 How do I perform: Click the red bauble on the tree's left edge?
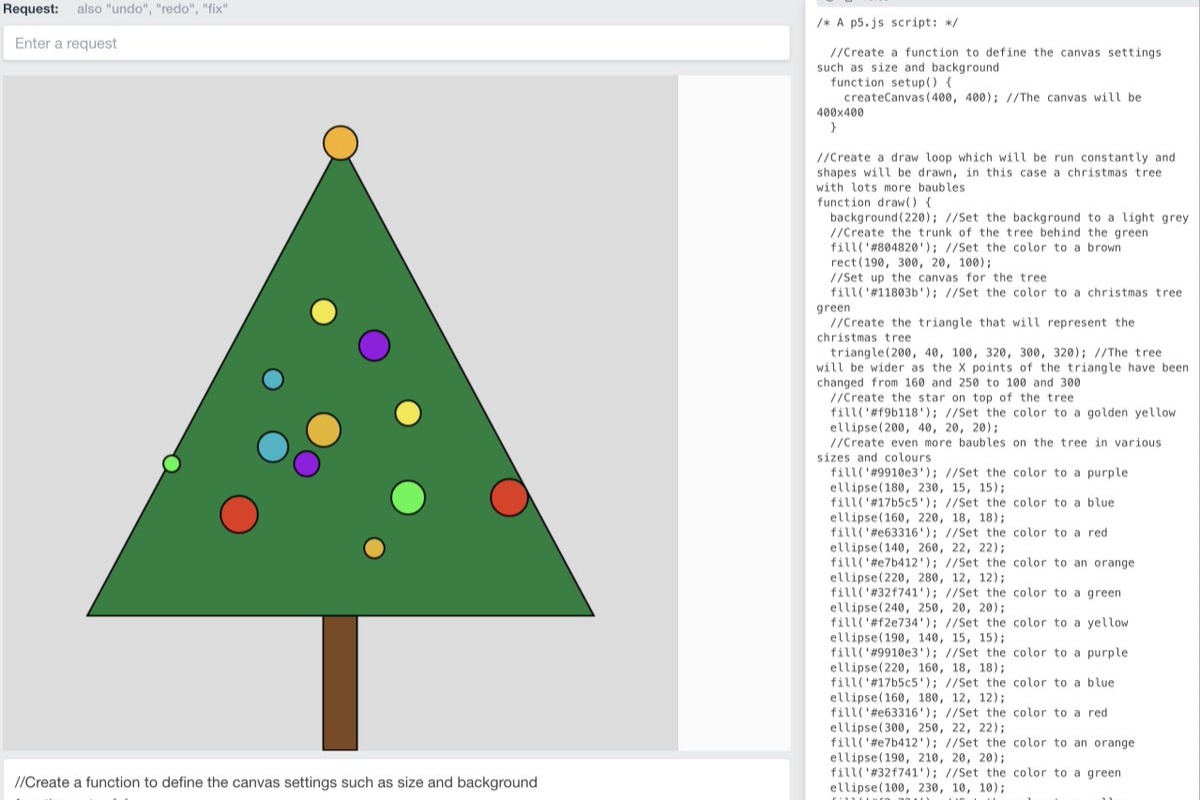(x=240, y=514)
